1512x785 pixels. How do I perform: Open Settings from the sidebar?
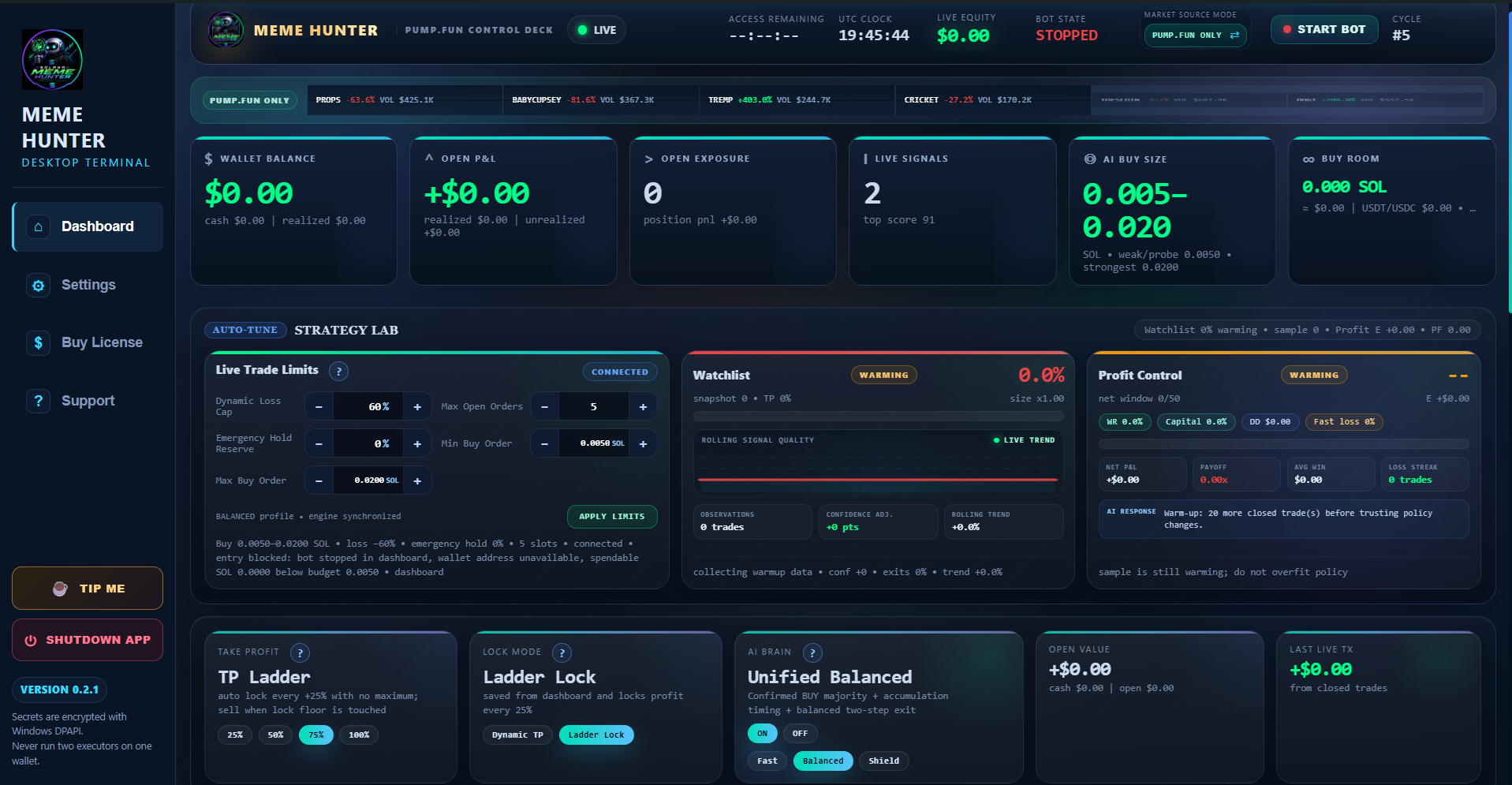88,285
